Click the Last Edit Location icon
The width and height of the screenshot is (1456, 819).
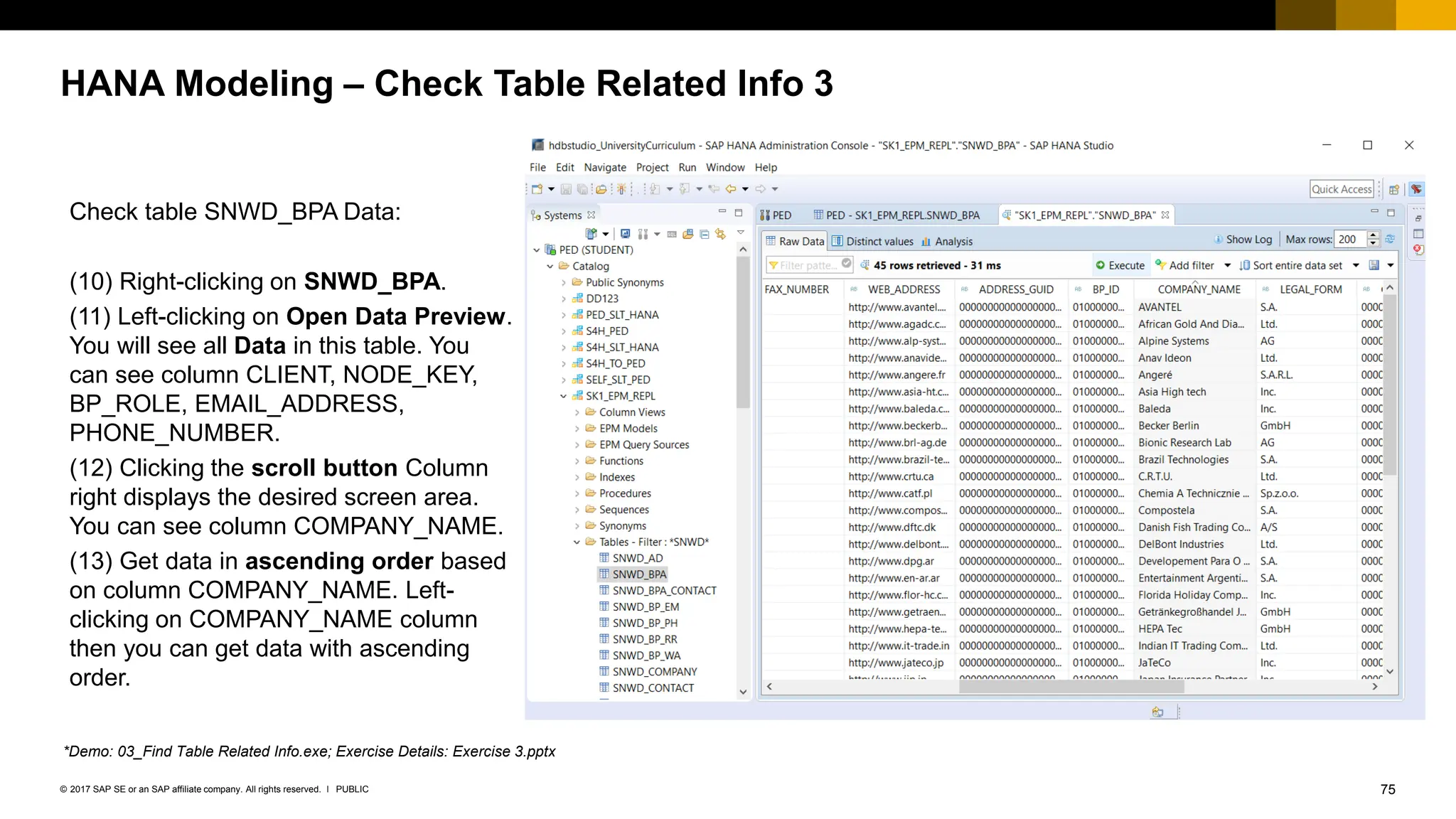coord(713,189)
